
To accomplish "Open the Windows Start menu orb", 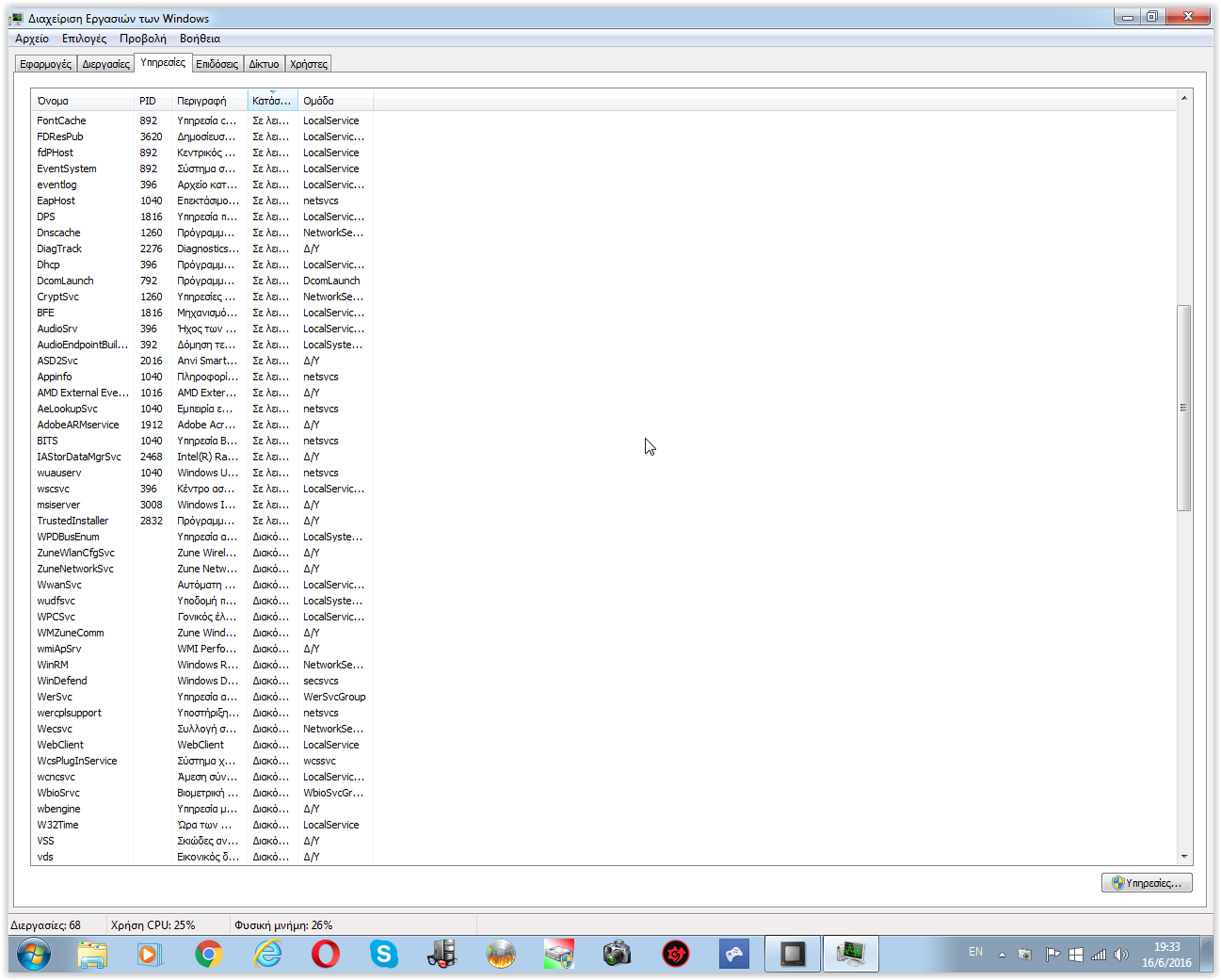I will pyautogui.click(x=33, y=955).
